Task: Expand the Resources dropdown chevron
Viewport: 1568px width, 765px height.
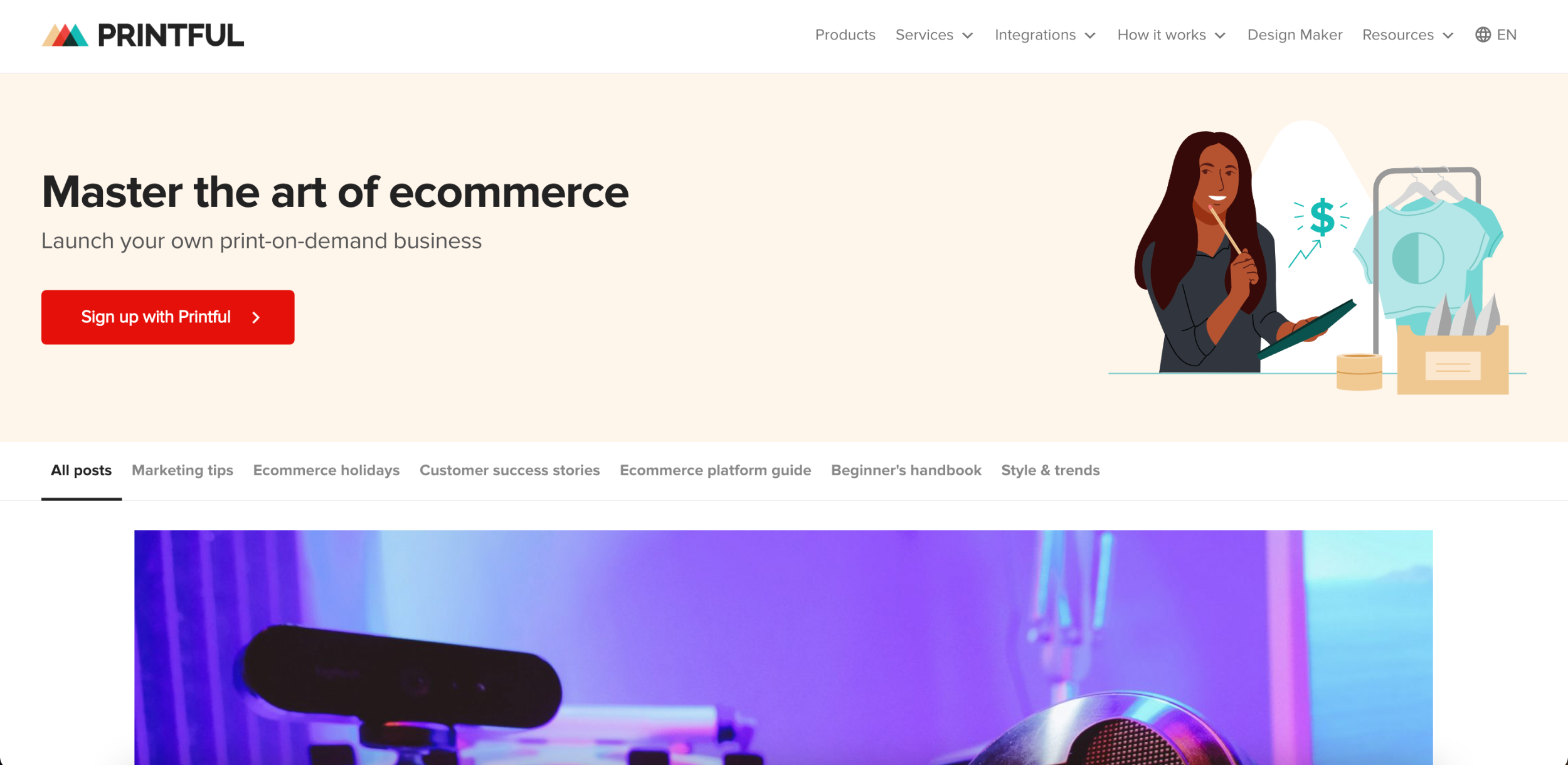Action: 1448,36
